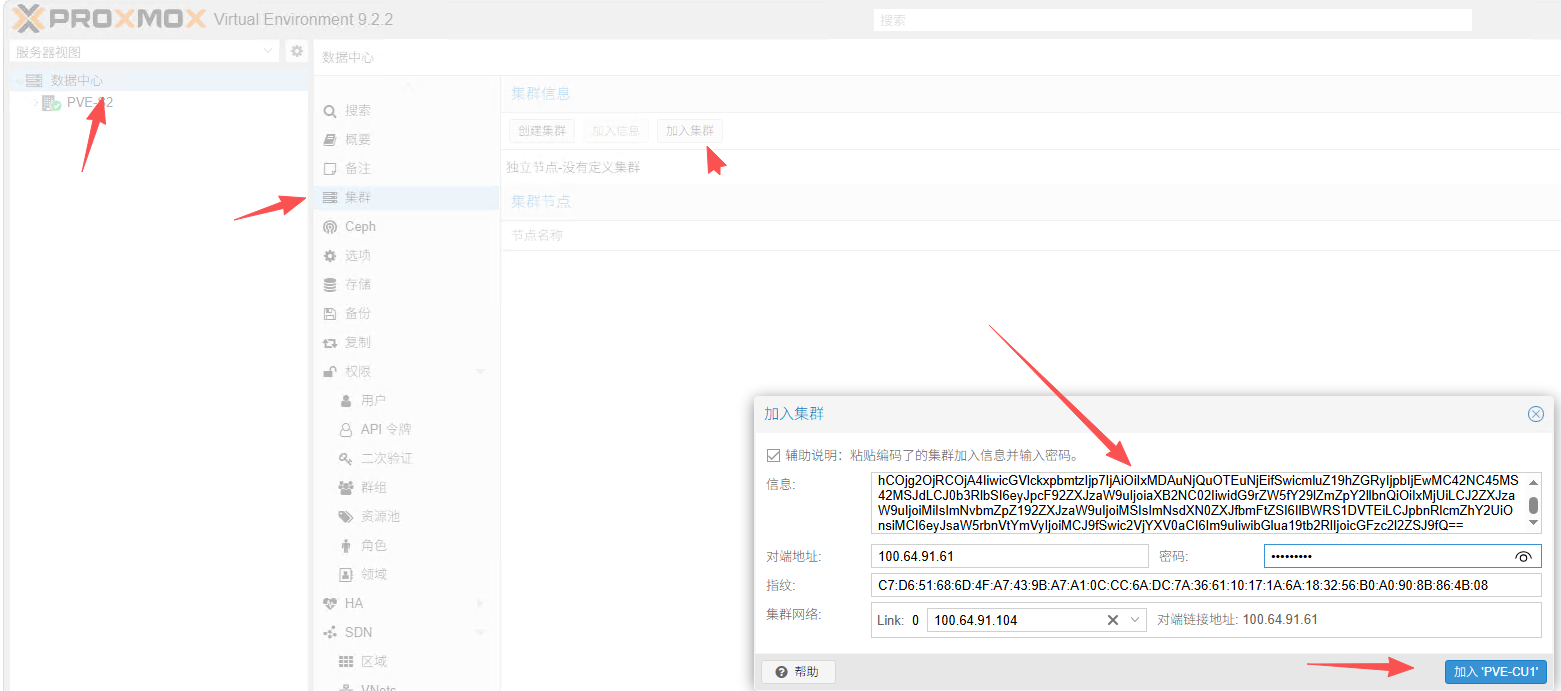Open 概要 via its book icon

(x=330, y=140)
